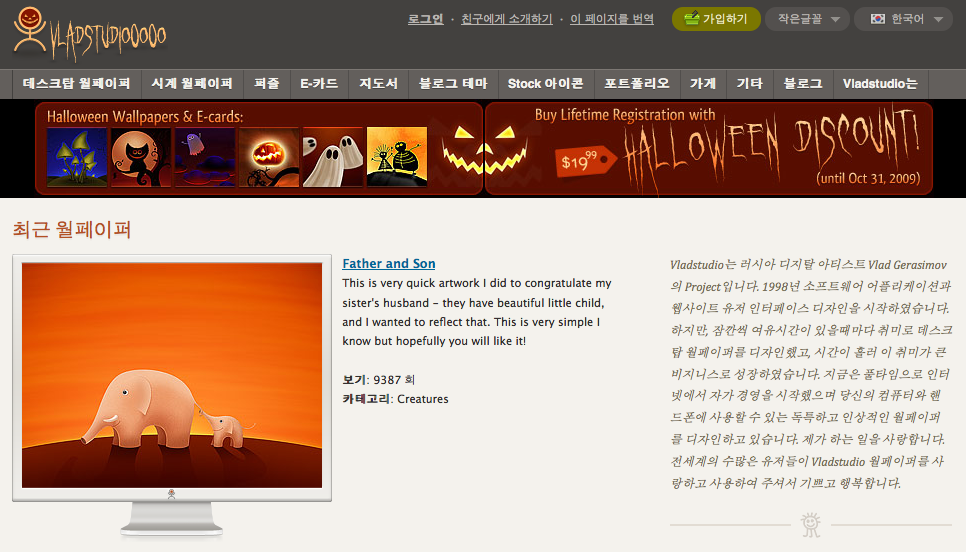Select the 퍼즐 menu item
Image resolution: width=966 pixels, height=552 pixels.
pyautogui.click(x=267, y=84)
